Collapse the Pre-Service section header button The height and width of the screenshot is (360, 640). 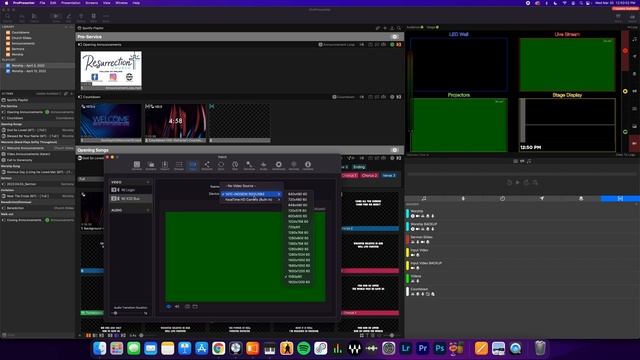coord(395,37)
